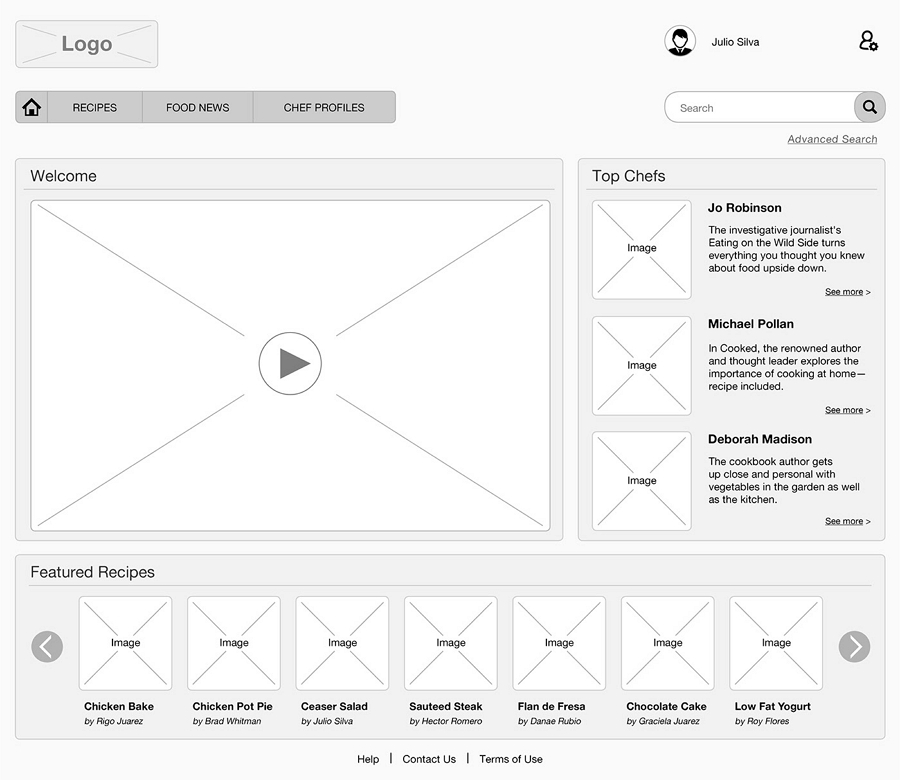Viewport: 900px width, 780px height.
Task: Click Jo Robinson's chef image
Action: [x=641, y=249]
